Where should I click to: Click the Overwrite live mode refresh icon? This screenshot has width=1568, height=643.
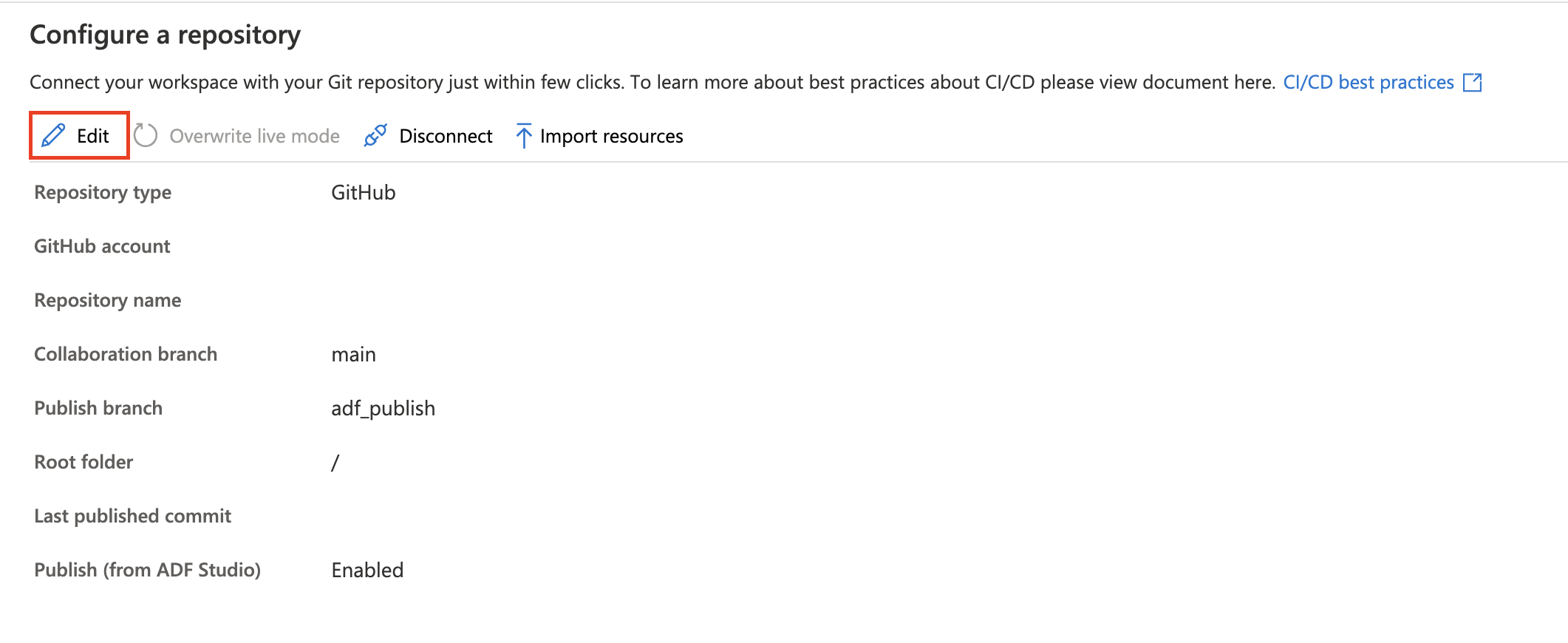tap(146, 135)
